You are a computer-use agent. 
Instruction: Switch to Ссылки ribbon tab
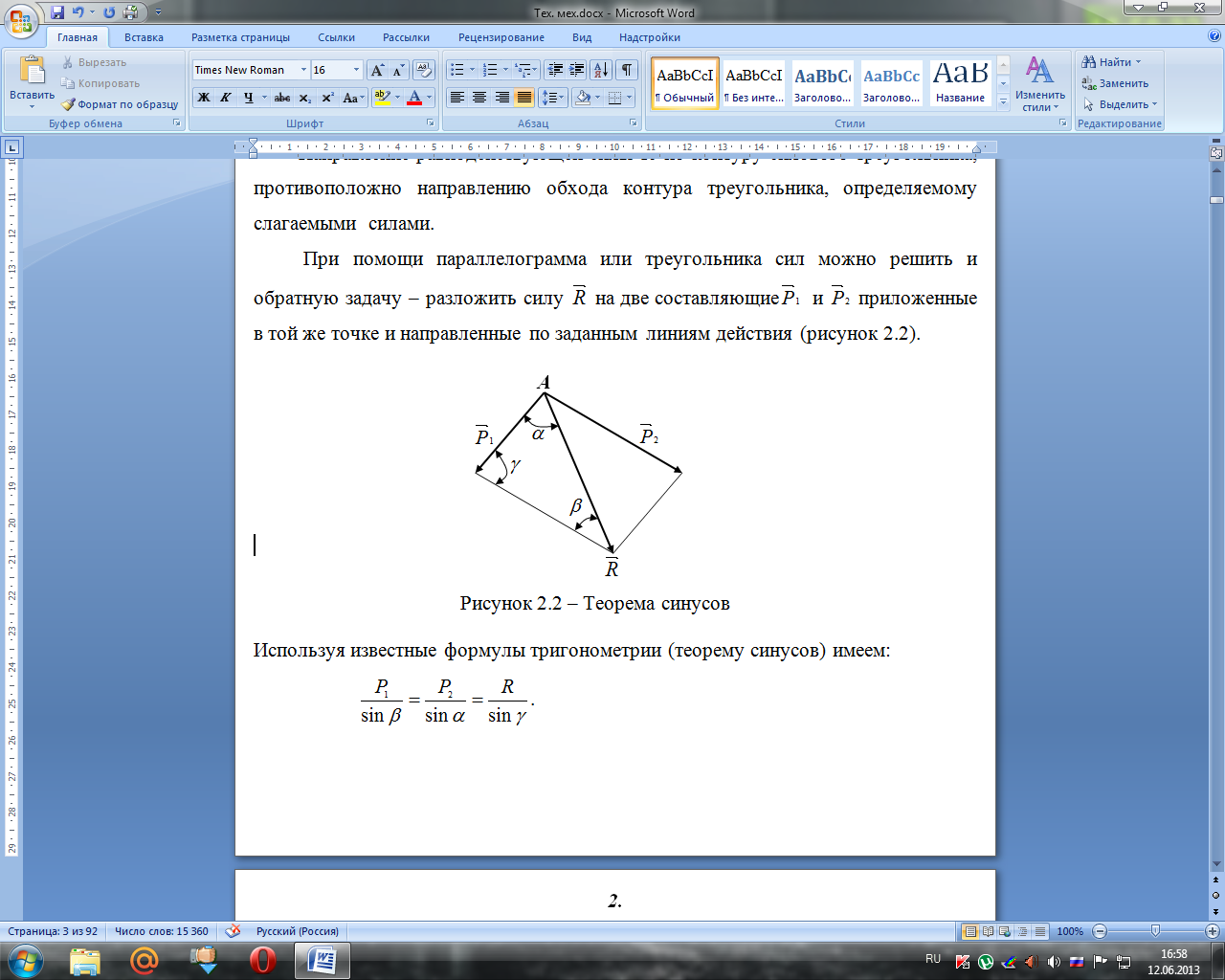[337, 37]
